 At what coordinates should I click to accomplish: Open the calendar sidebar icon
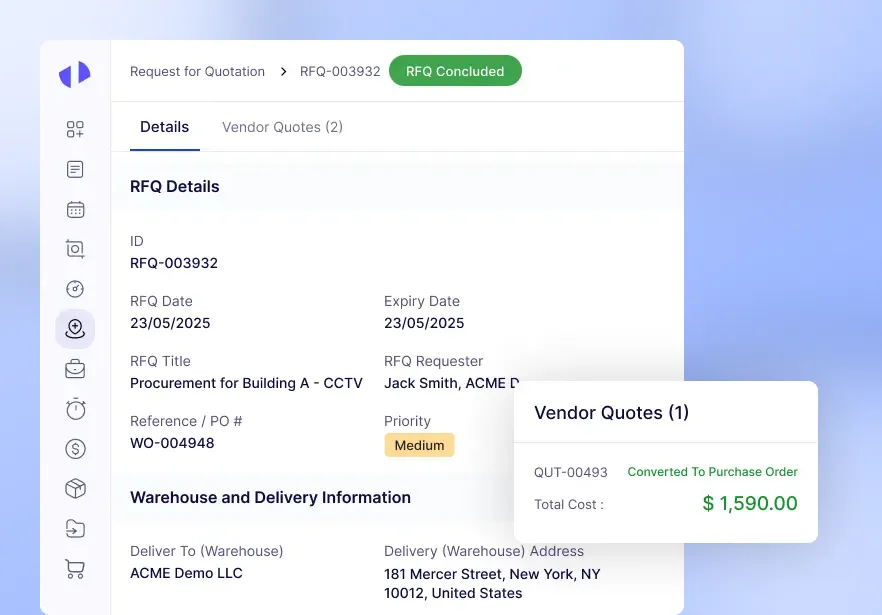[75, 209]
